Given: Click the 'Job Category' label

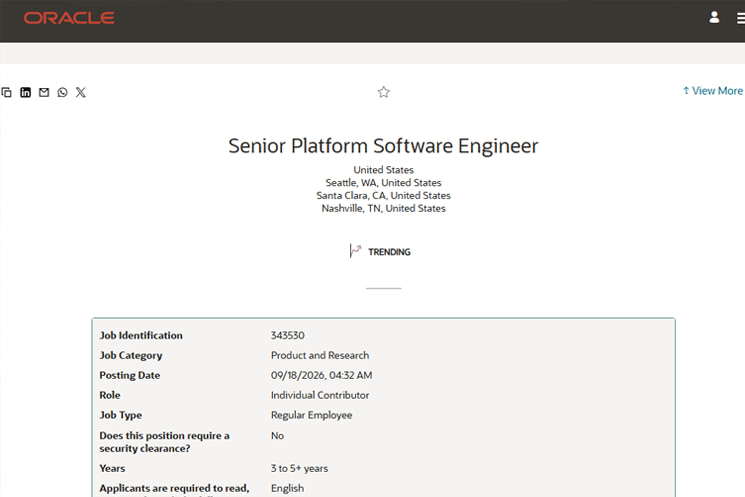Looking at the screenshot, I should (131, 355).
